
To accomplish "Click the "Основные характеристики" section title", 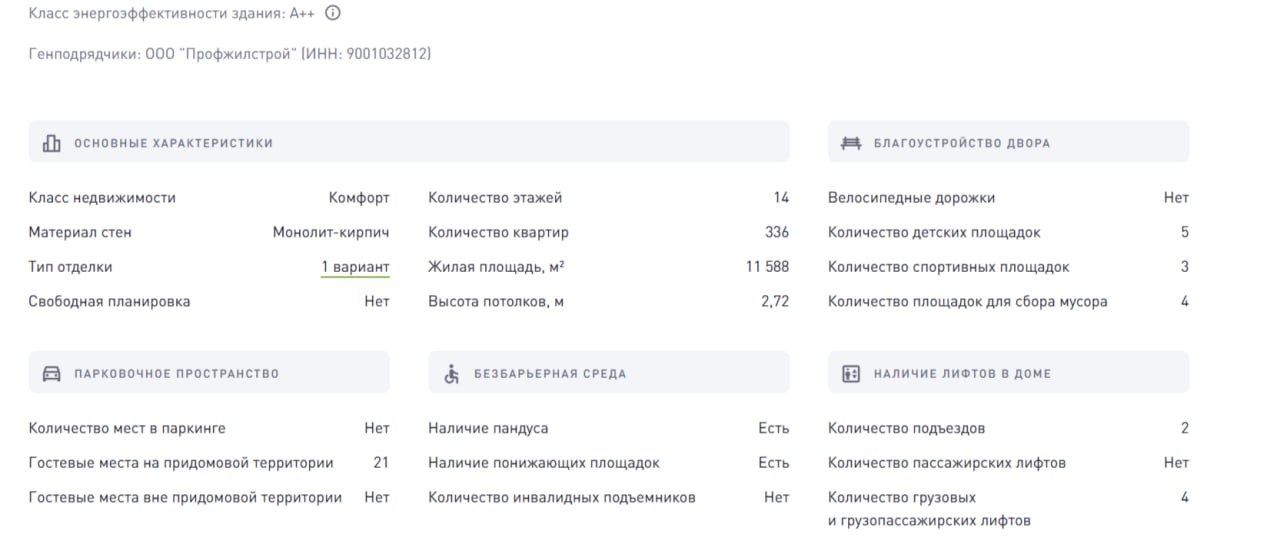I will [173, 143].
